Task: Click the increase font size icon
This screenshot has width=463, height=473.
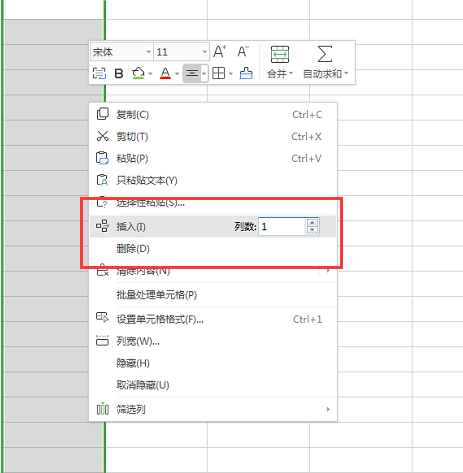Action: point(219,52)
